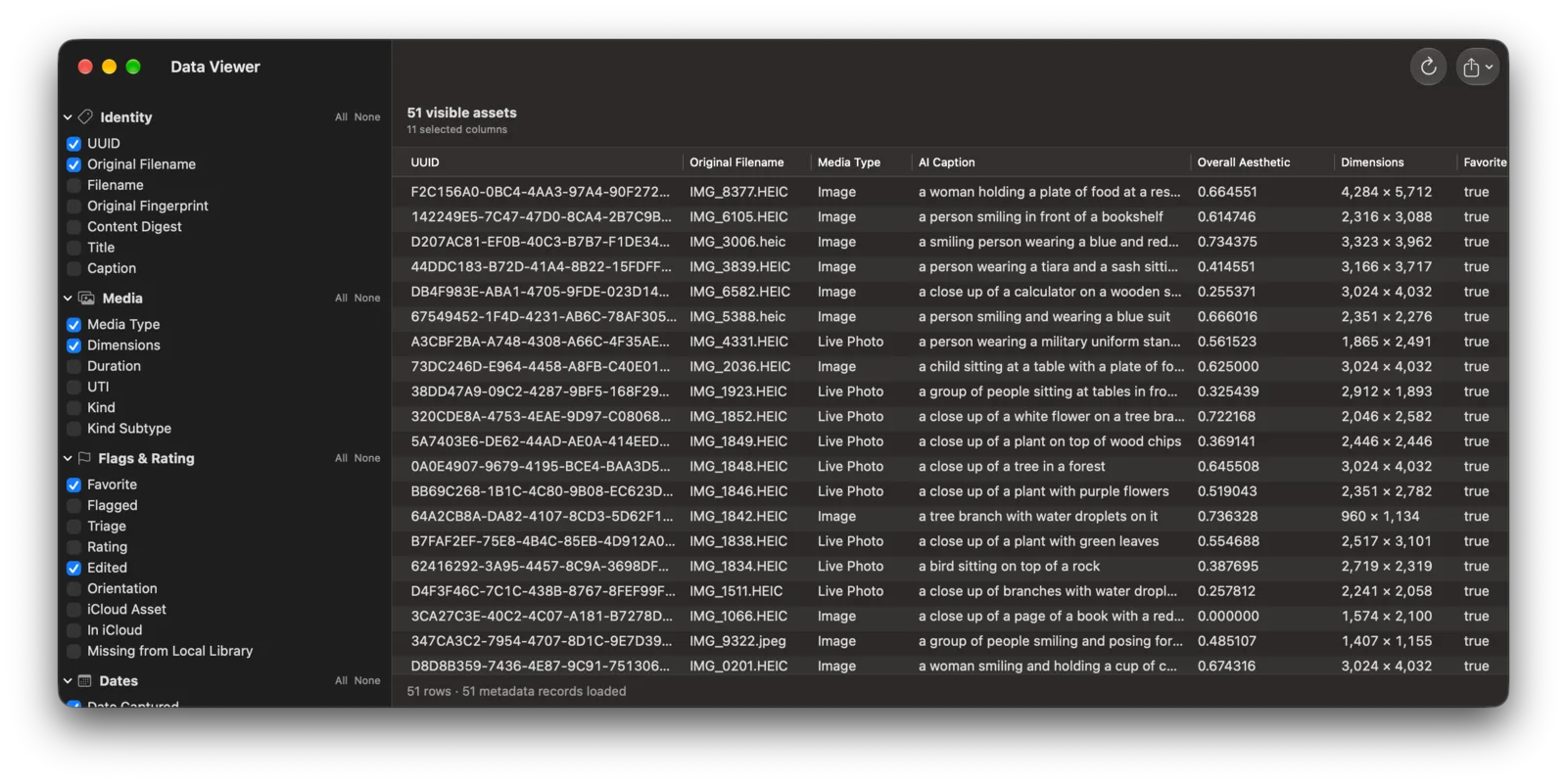Uncheck the Edited column checkbox

[x=73, y=568]
